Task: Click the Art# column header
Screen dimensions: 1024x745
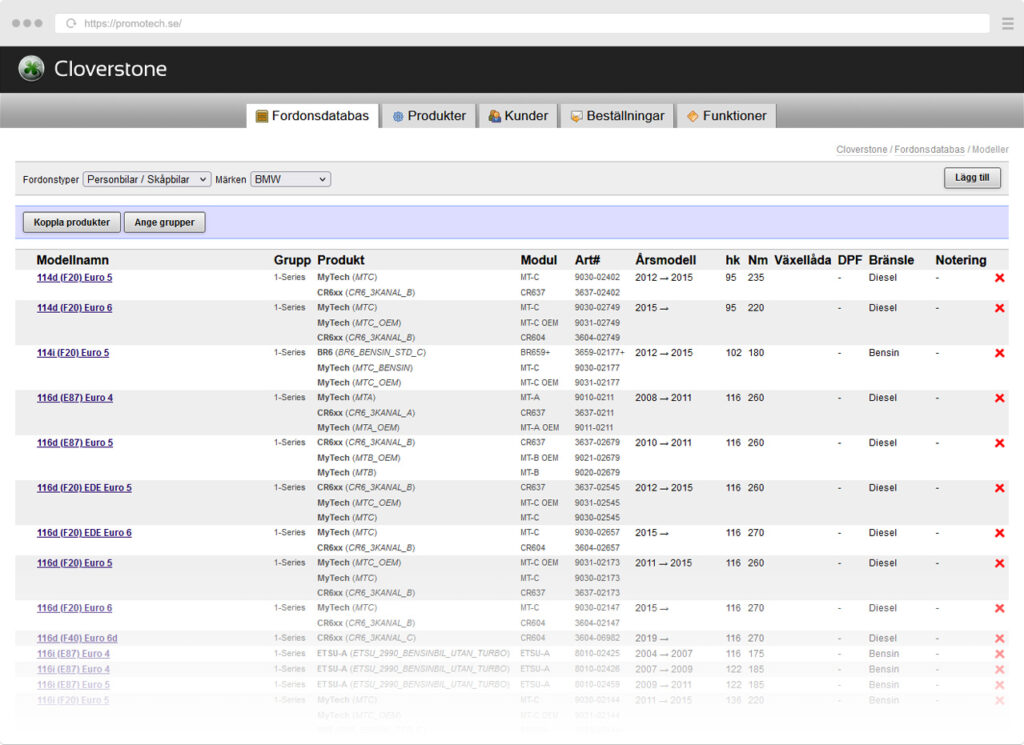Action: click(x=587, y=260)
